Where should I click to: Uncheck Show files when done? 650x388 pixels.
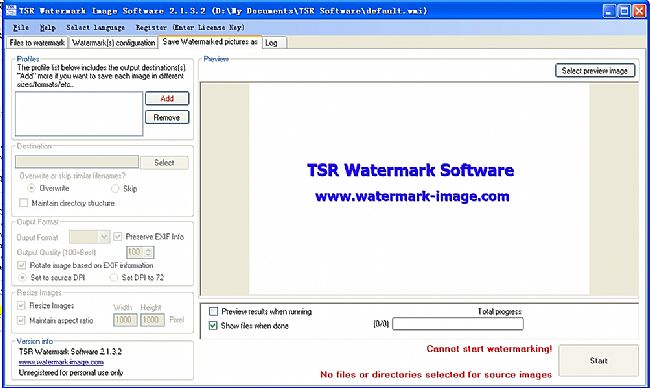(x=213, y=325)
